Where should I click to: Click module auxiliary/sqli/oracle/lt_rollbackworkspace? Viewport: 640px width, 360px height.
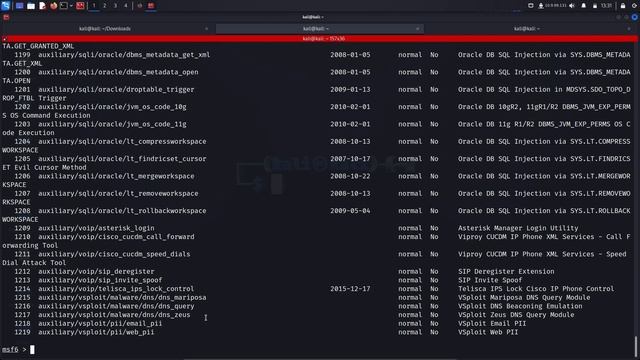pos(122,211)
